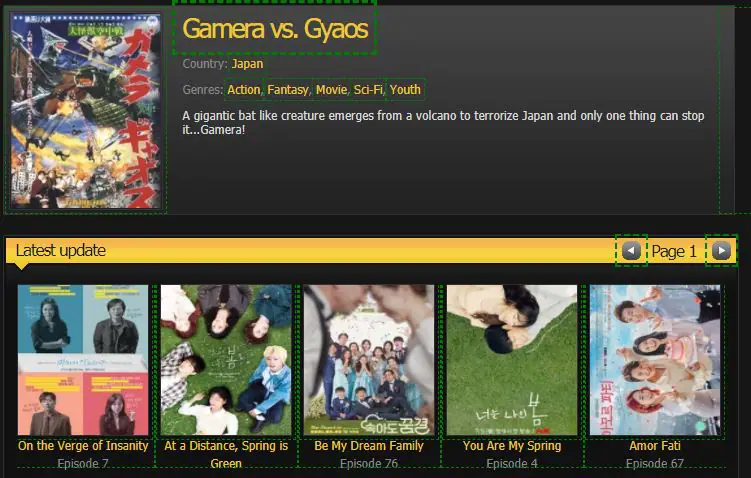
Task: Filter by Action genre
Action: click(x=243, y=90)
